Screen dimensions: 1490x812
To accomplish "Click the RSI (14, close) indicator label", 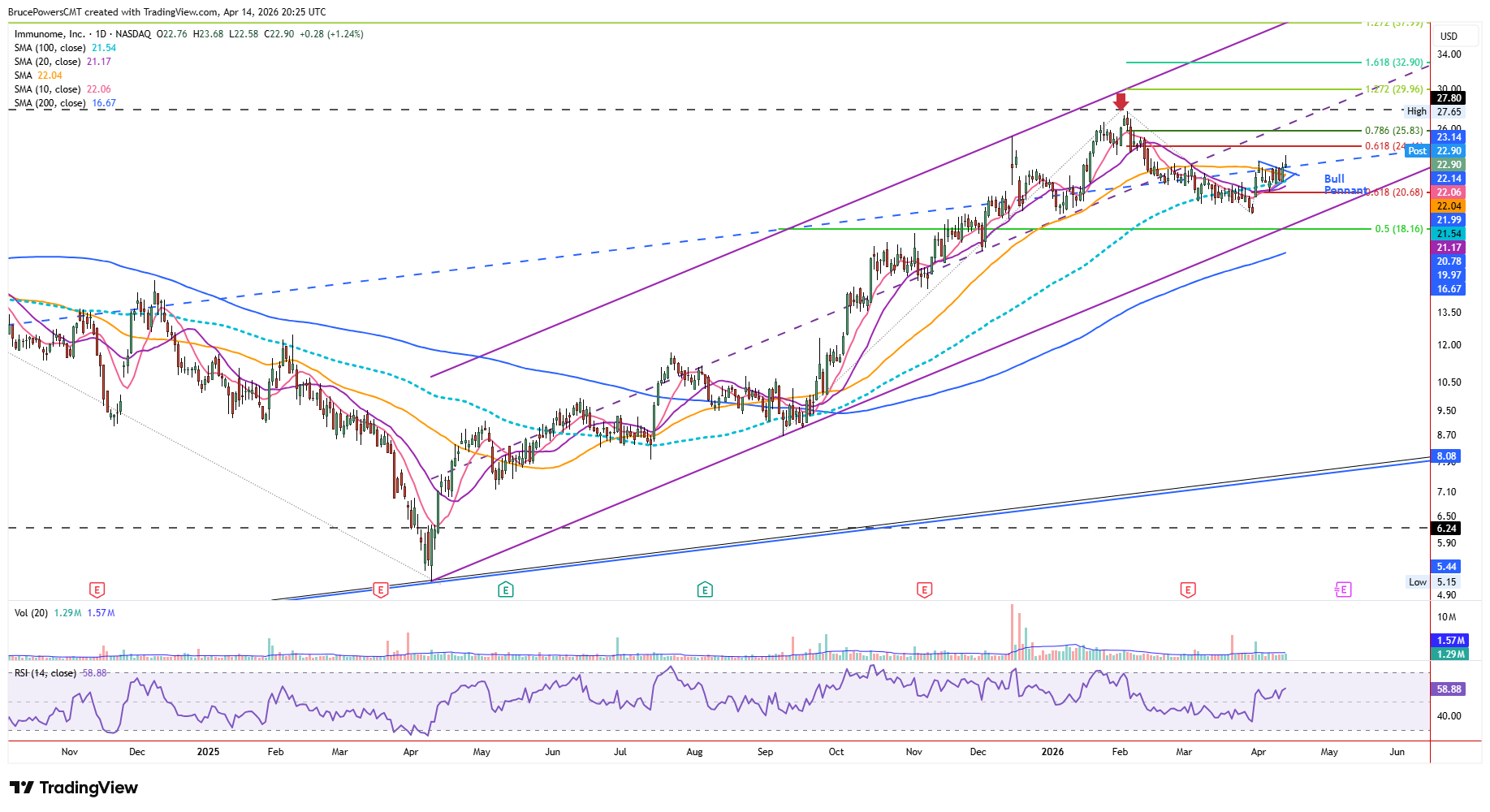I will tap(45, 673).
